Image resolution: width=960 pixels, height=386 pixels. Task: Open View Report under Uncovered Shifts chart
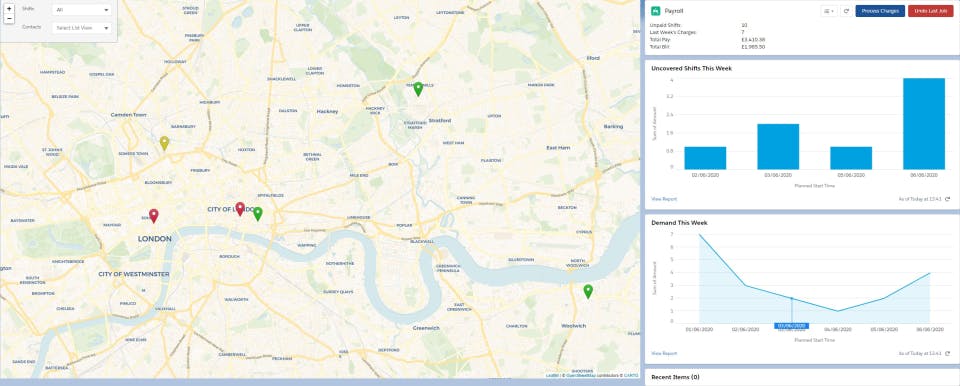pyautogui.click(x=664, y=199)
